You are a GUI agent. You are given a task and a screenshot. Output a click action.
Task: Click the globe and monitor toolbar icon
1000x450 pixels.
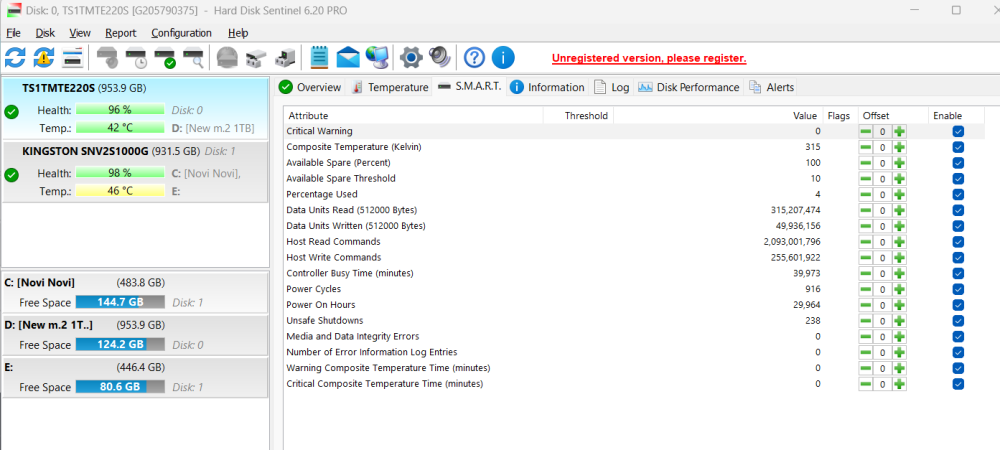click(377, 58)
